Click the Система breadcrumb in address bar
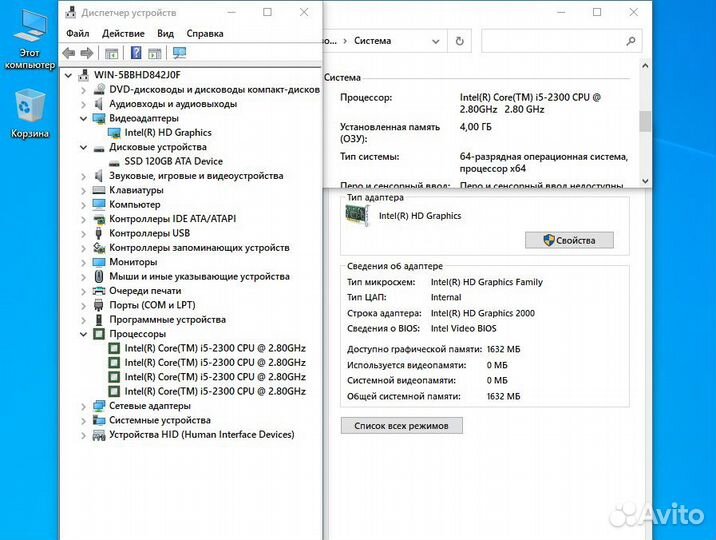The image size is (716, 540). 372,41
